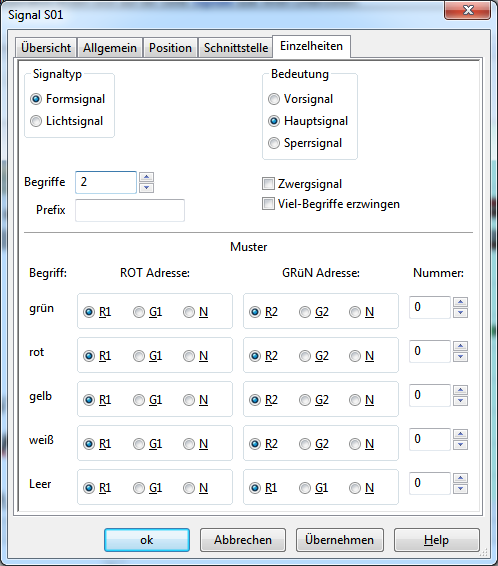Increment the grün row Nummer spinner
The height and width of the screenshot is (566, 498).
pos(460,302)
